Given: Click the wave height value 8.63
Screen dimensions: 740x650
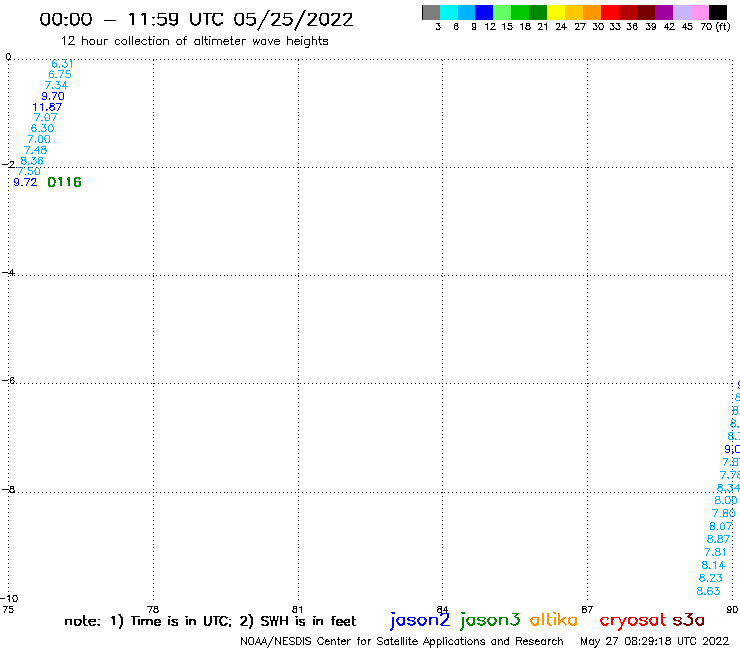Looking at the screenshot, I should click(708, 591).
